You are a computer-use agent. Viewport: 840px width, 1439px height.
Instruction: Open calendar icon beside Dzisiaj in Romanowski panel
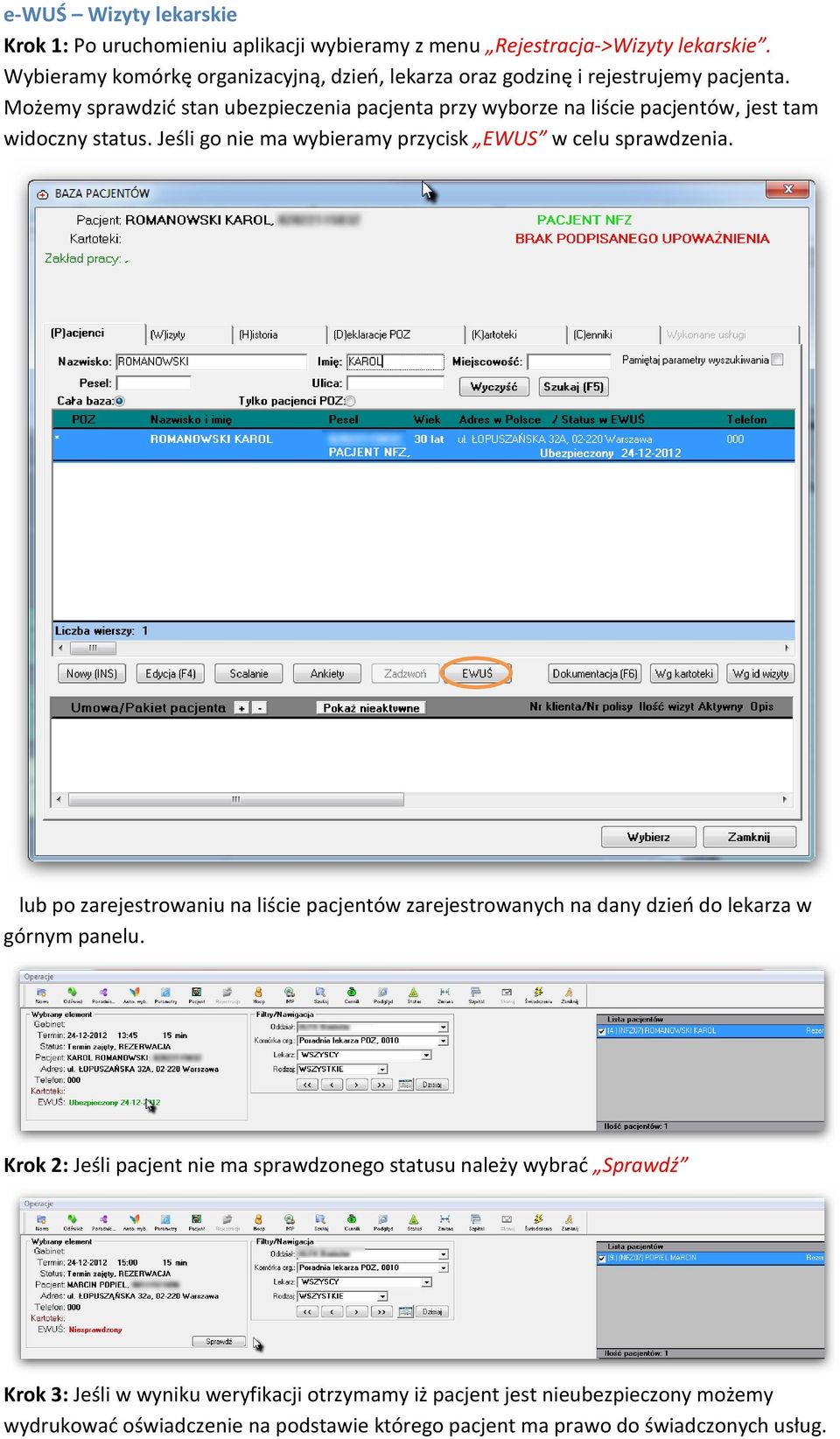click(x=405, y=1084)
